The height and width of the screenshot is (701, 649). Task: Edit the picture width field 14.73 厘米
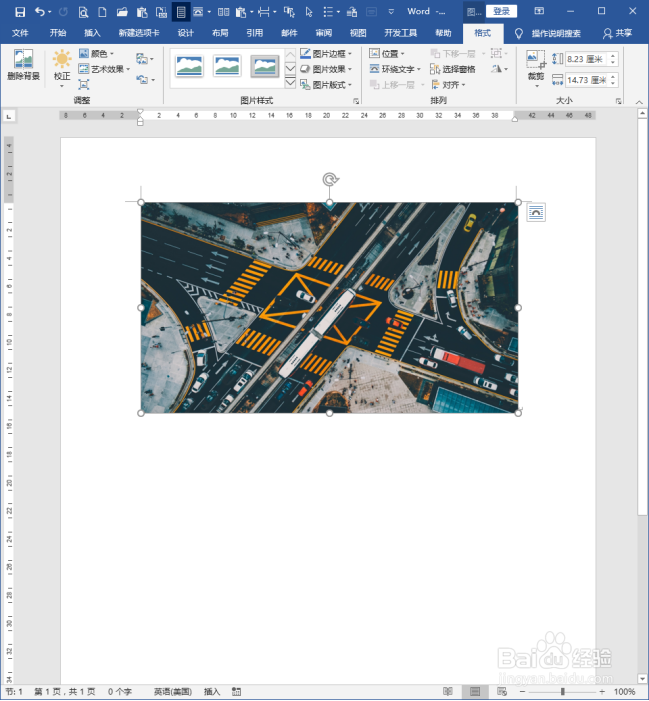pos(586,80)
